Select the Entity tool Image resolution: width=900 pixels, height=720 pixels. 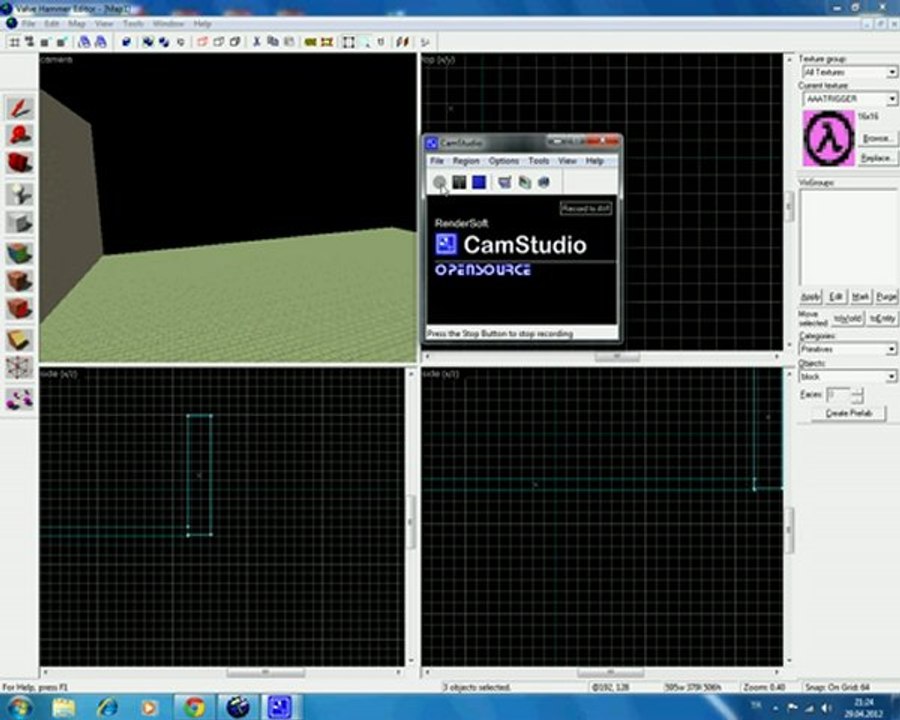click(x=19, y=194)
